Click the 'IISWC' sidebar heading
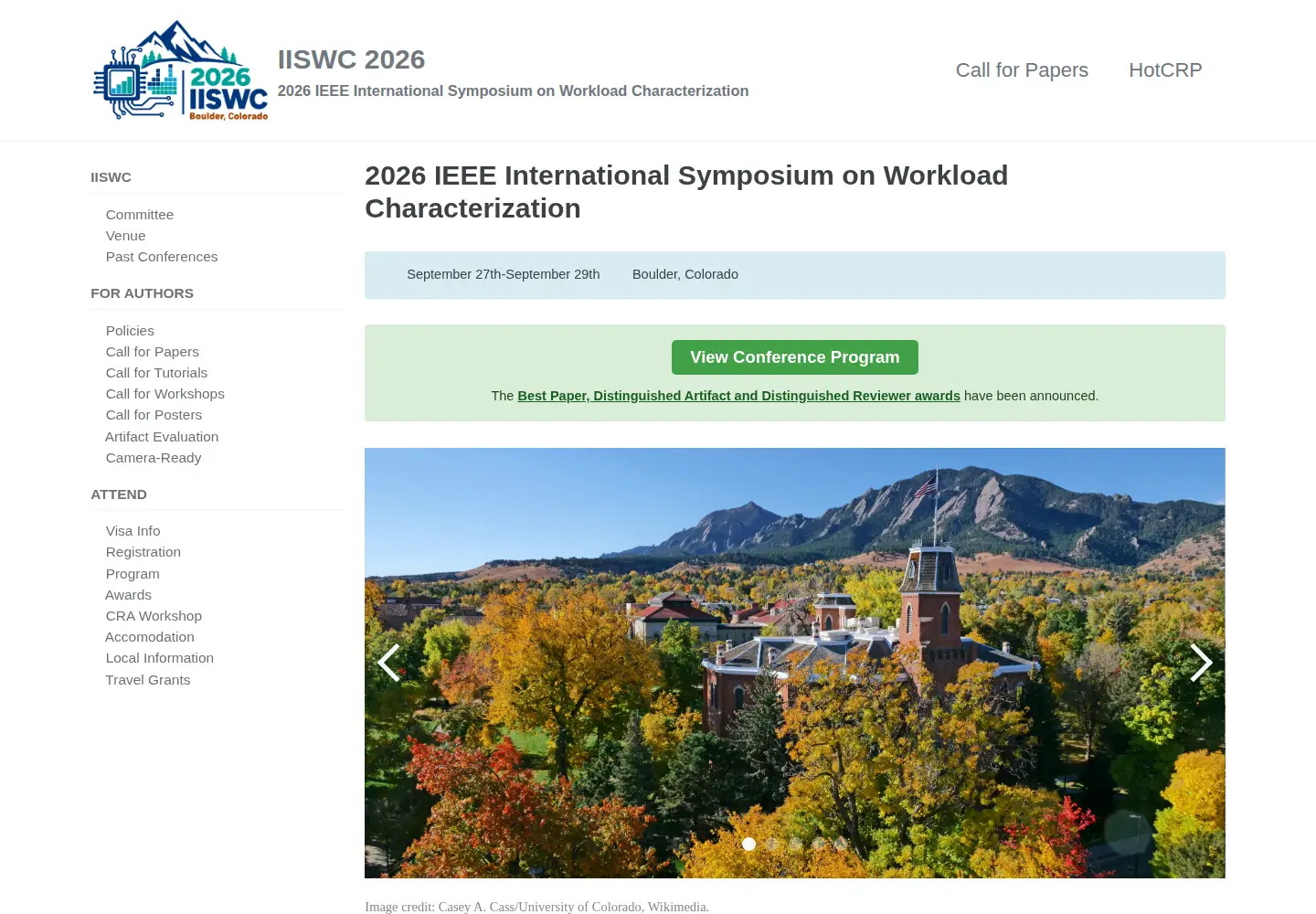This screenshot has height=914, width=1316. click(111, 177)
